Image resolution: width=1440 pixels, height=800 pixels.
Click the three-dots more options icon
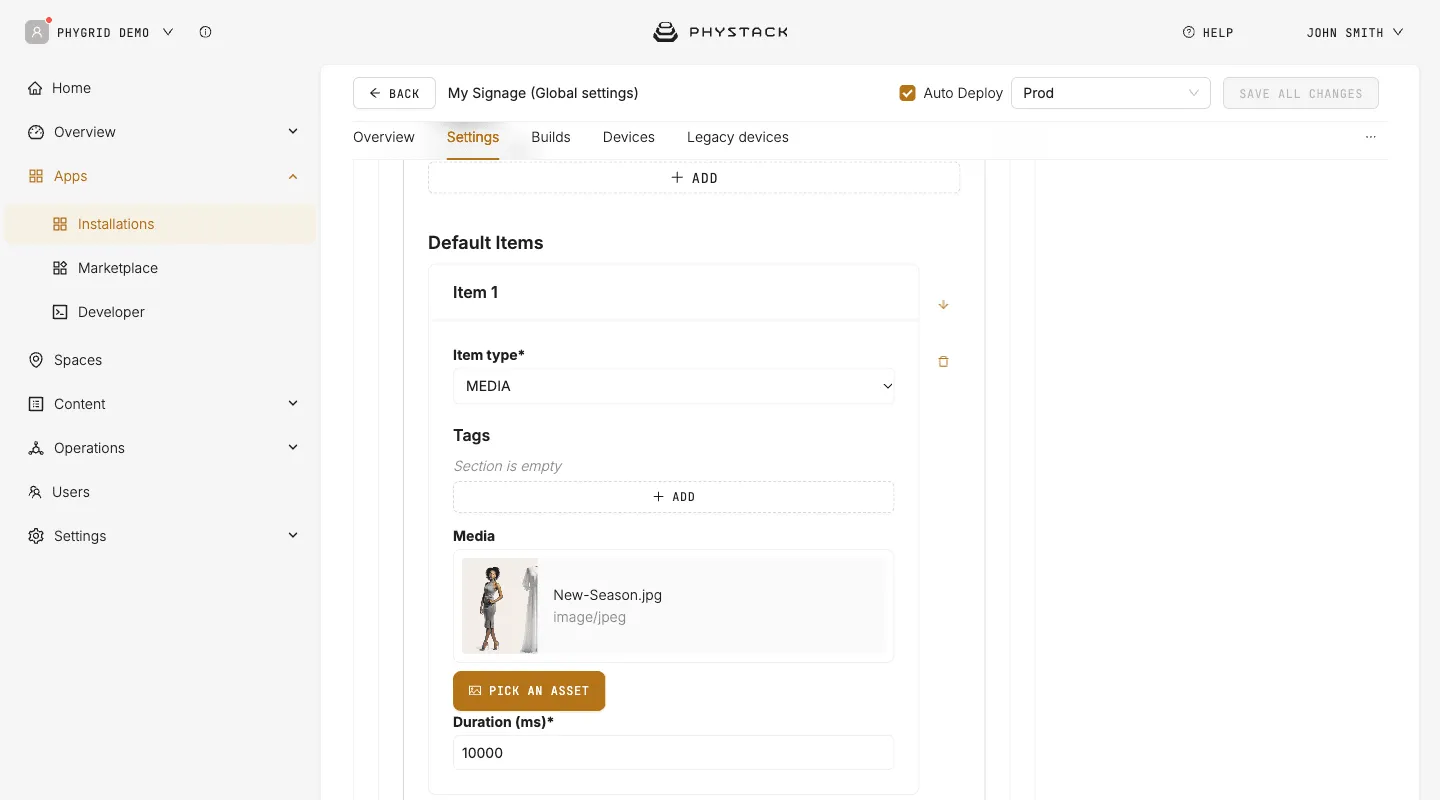point(1370,137)
